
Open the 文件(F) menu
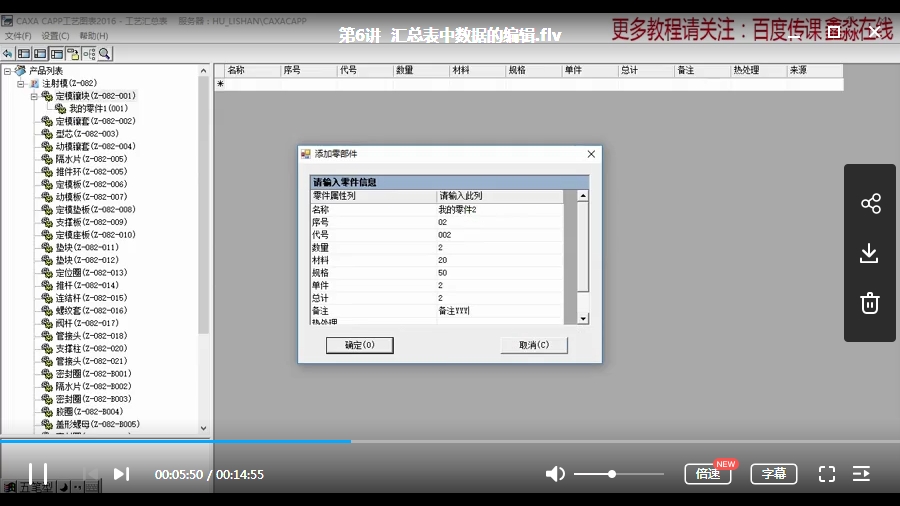(x=18, y=36)
